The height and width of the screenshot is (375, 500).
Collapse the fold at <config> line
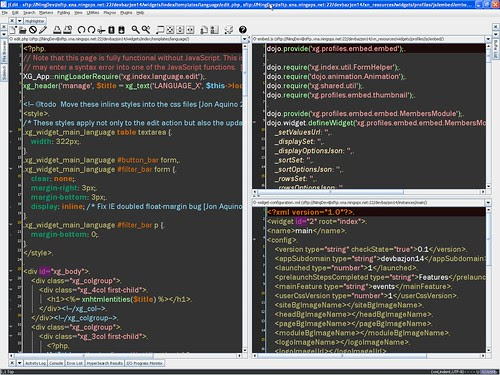(255, 240)
